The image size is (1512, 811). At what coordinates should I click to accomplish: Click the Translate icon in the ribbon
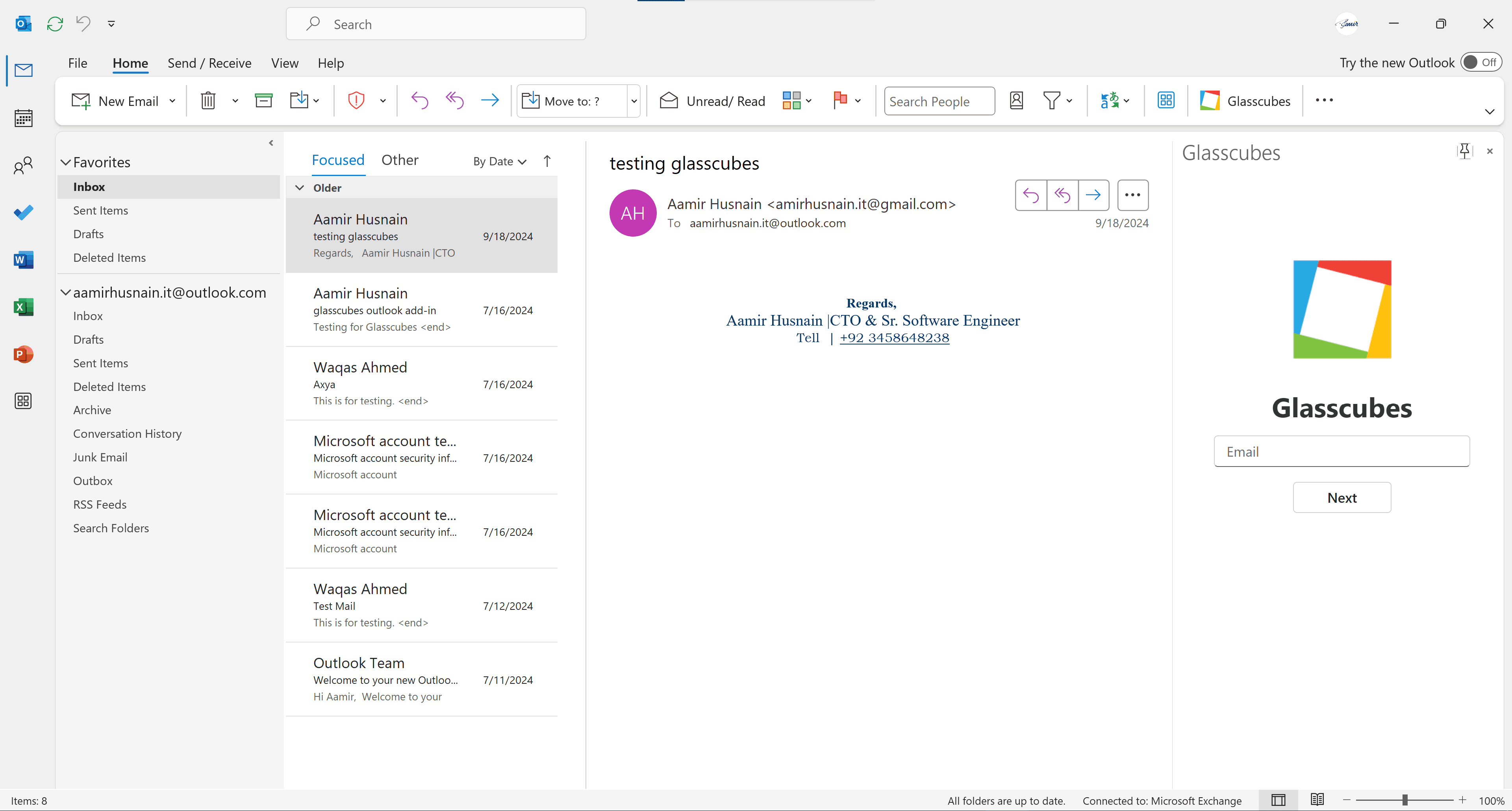pos(1110,100)
